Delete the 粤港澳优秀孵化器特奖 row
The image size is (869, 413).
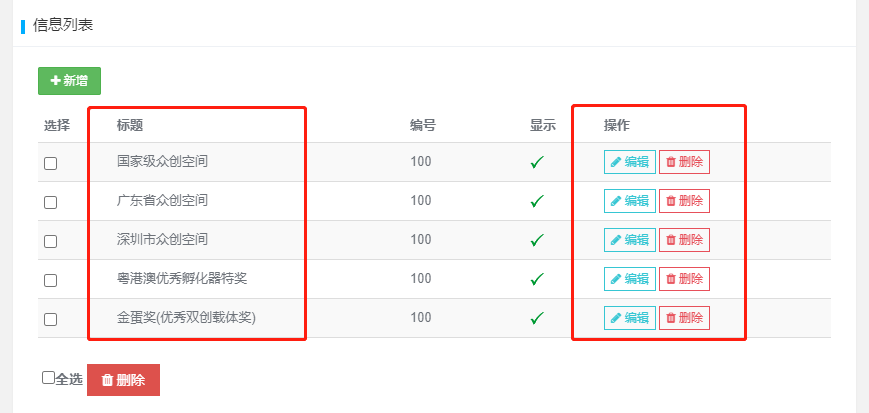(684, 279)
